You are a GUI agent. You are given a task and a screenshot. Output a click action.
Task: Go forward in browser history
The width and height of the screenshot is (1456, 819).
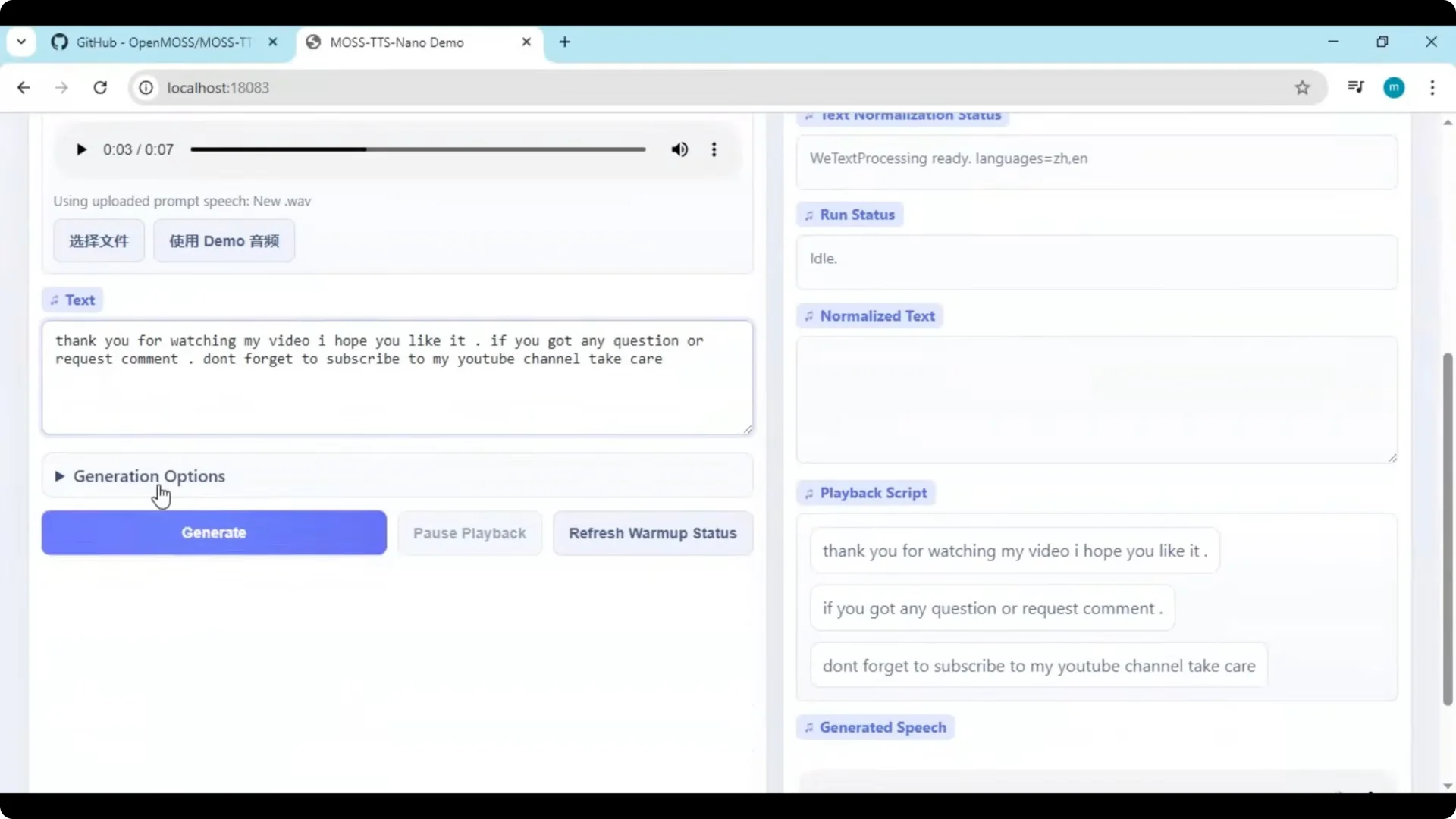click(x=61, y=88)
